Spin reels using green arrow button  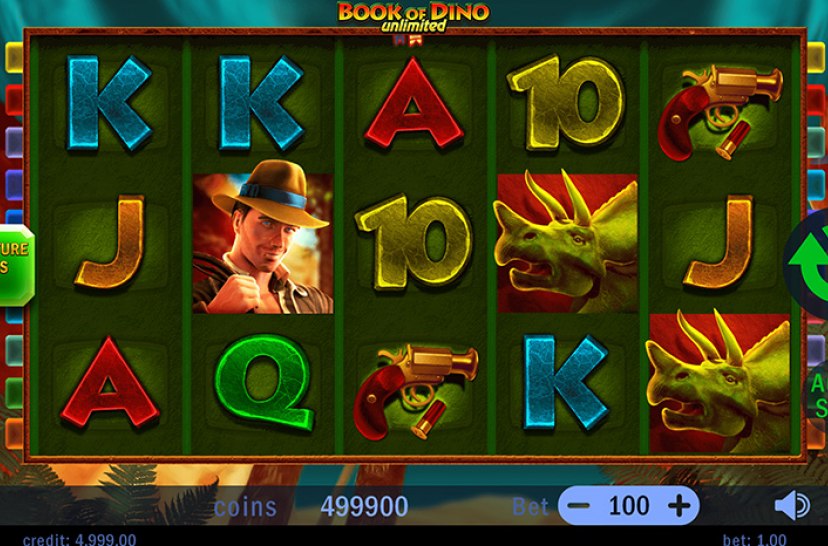pyautogui.click(x=808, y=264)
